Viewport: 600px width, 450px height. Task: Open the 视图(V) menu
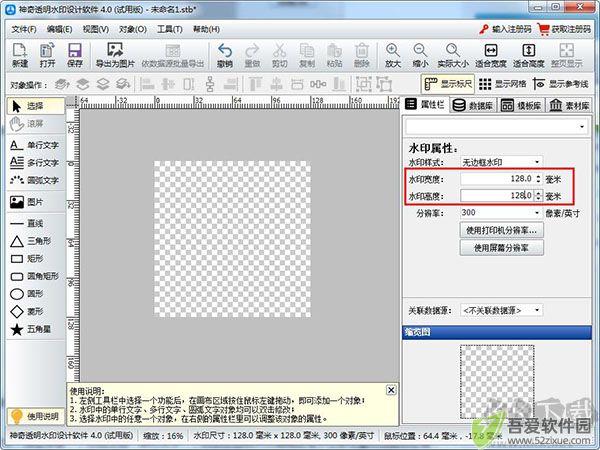tap(96, 29)
